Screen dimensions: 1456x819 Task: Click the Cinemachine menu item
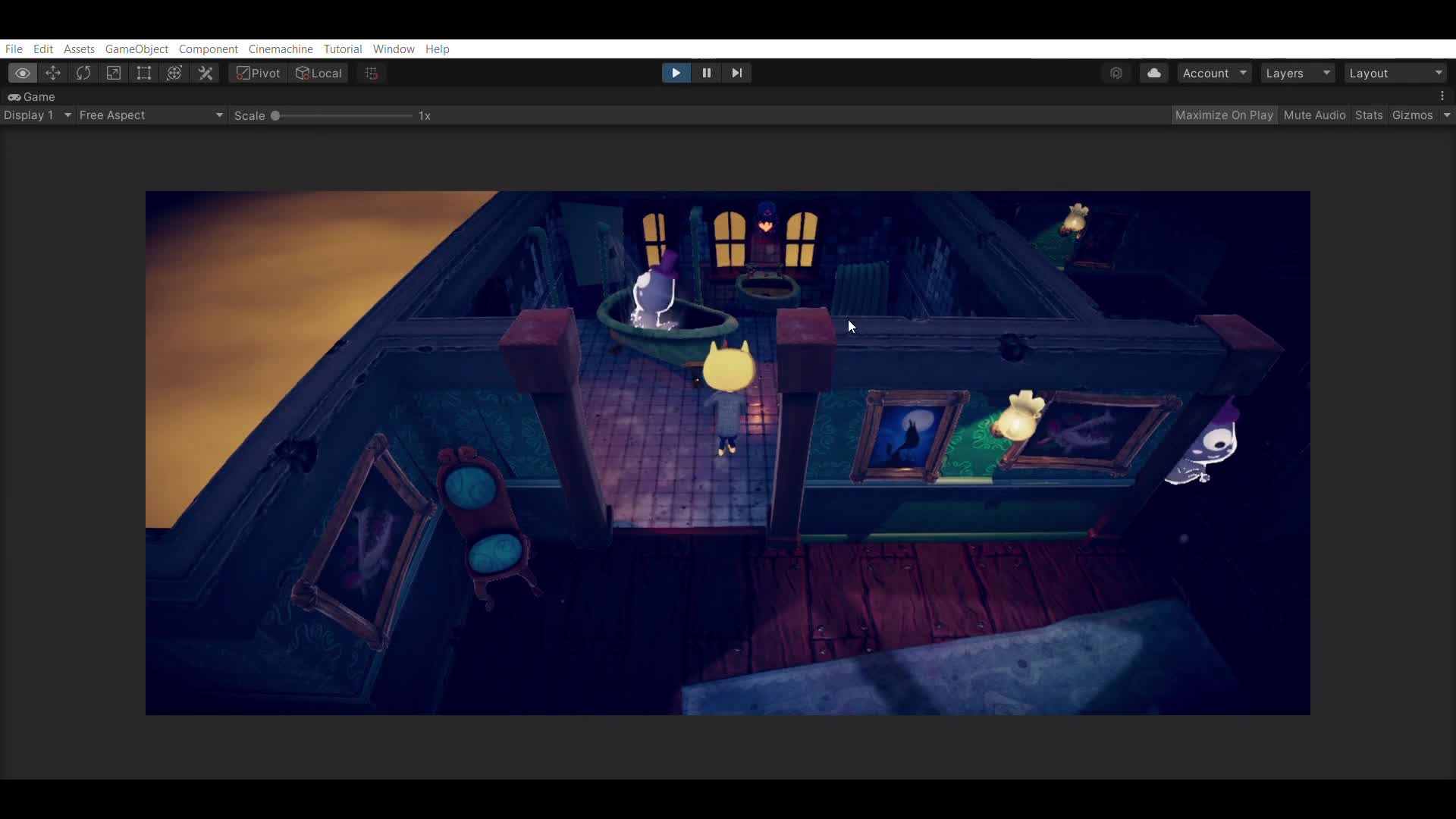pos(281,48)
